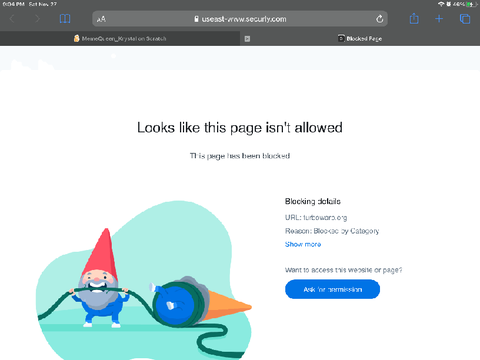Open the aA reader text menu
Viewport: 480px width, 360px height.
pos(101,19)
